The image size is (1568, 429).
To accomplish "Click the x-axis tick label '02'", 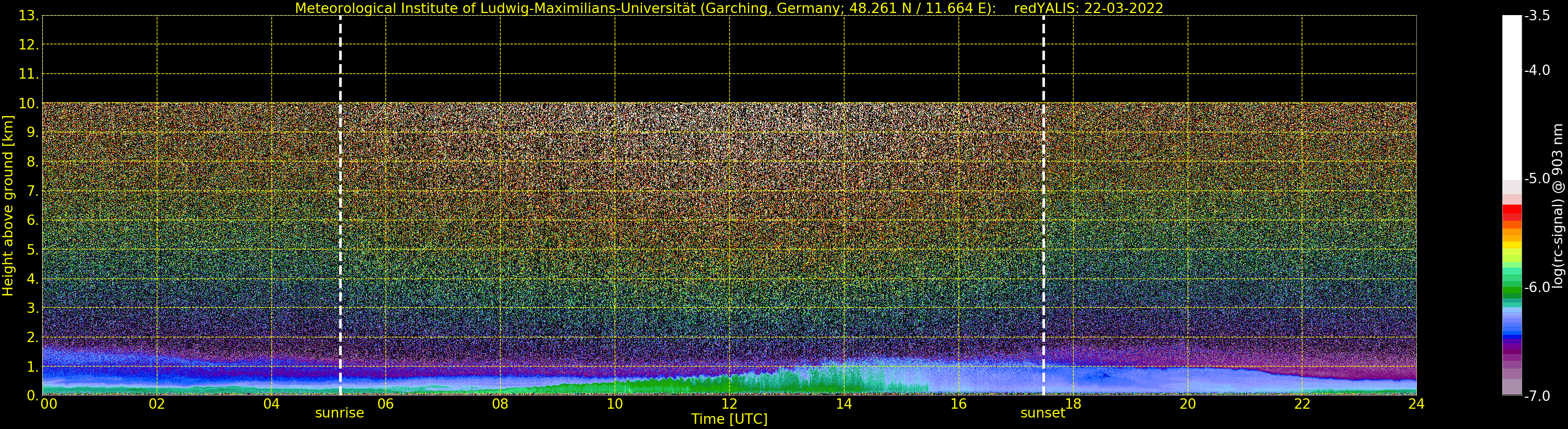I will coord(157,403).
